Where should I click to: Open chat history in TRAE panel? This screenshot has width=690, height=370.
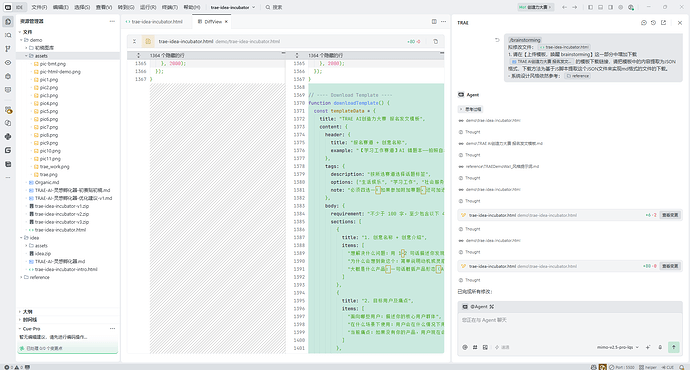(653, 22)
